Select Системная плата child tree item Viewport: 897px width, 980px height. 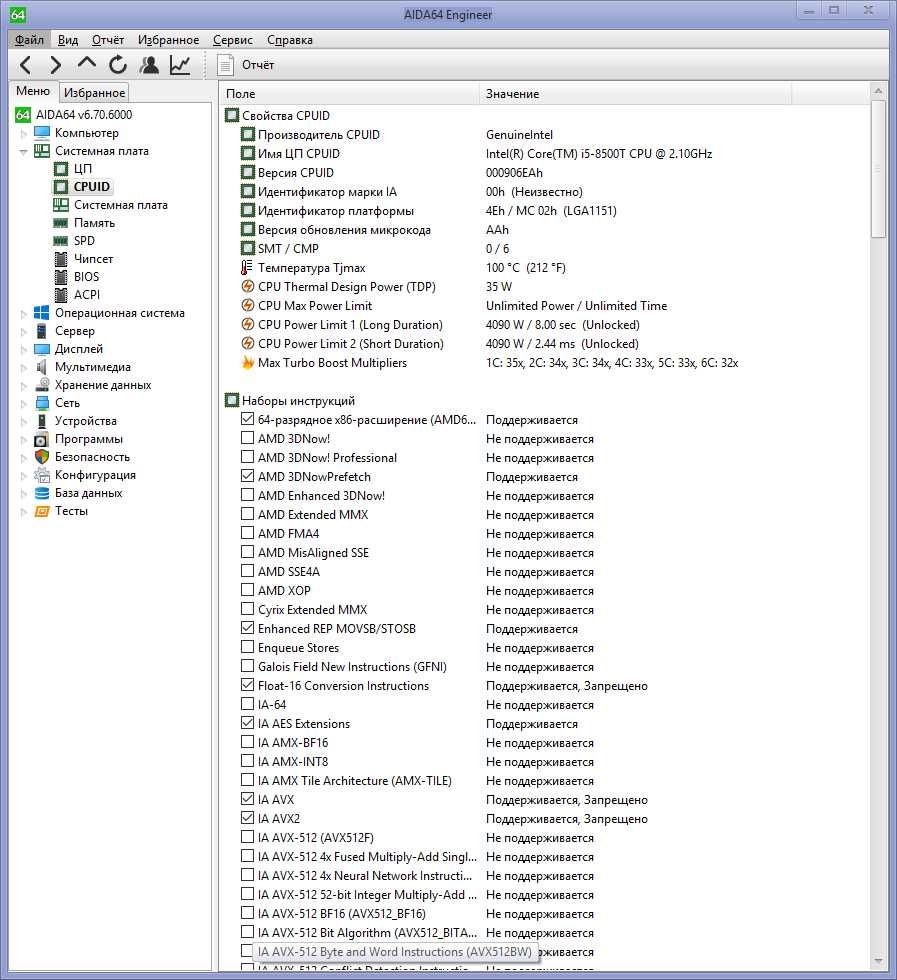click(x=121, y=205)
